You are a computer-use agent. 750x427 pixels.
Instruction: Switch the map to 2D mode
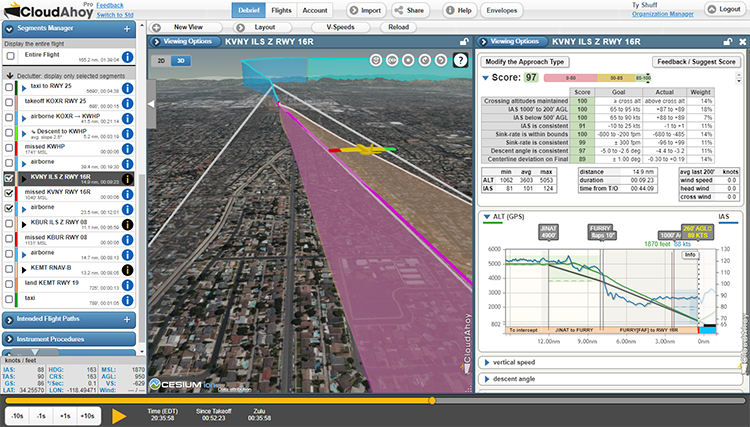(x=161, y=61)
